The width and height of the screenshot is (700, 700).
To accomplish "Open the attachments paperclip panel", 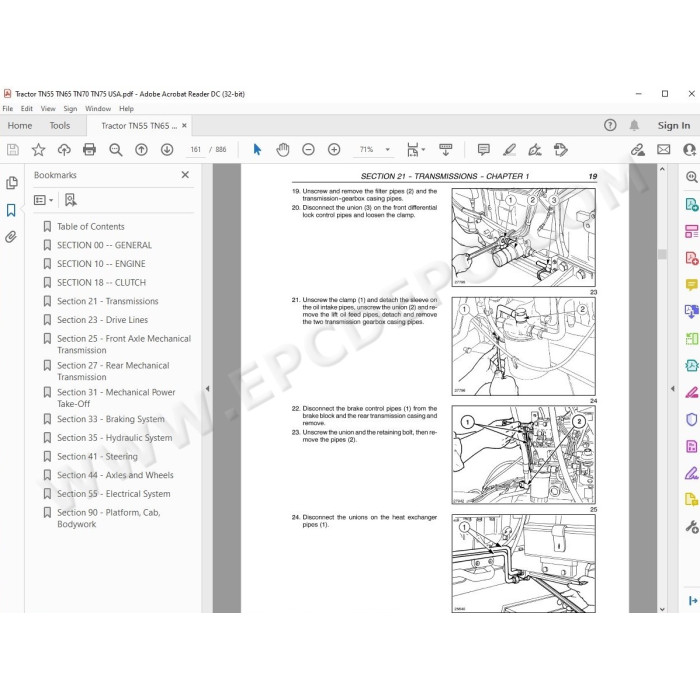I will point(11,237).
